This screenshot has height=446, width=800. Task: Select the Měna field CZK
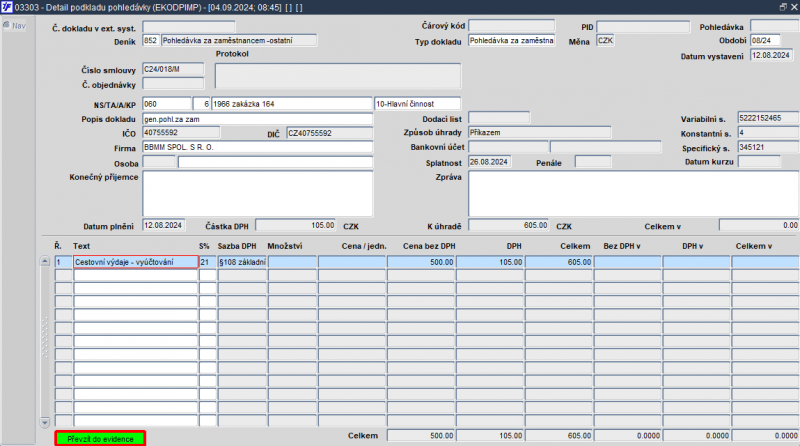tap(605, 40)
